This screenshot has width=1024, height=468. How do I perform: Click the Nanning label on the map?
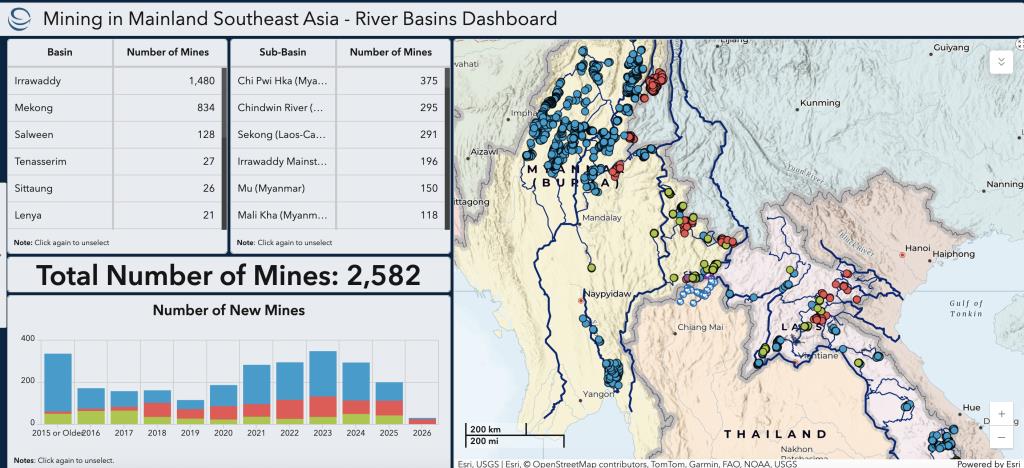coord(1003,185)
